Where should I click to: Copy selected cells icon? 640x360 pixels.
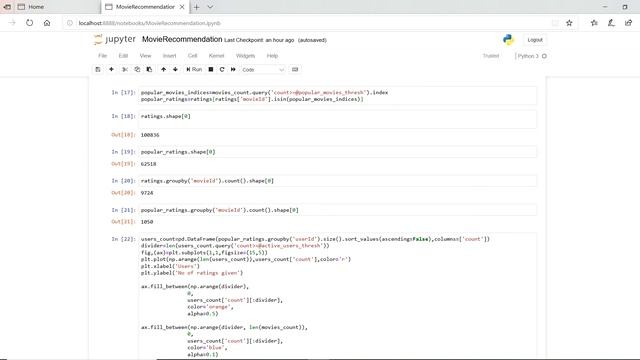pos(137,69)
